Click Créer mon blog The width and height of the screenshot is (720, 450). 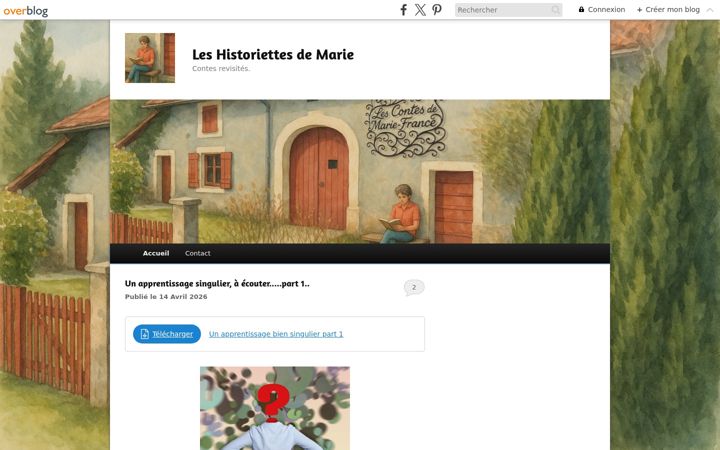click(x=668, y=9)
